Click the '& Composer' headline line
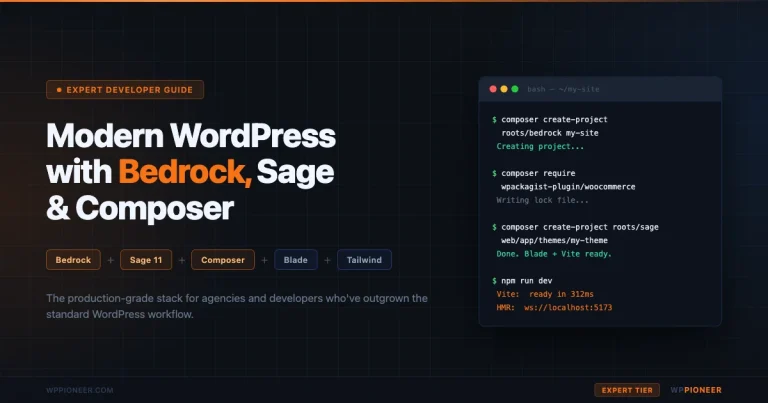 tap(140, 208)
